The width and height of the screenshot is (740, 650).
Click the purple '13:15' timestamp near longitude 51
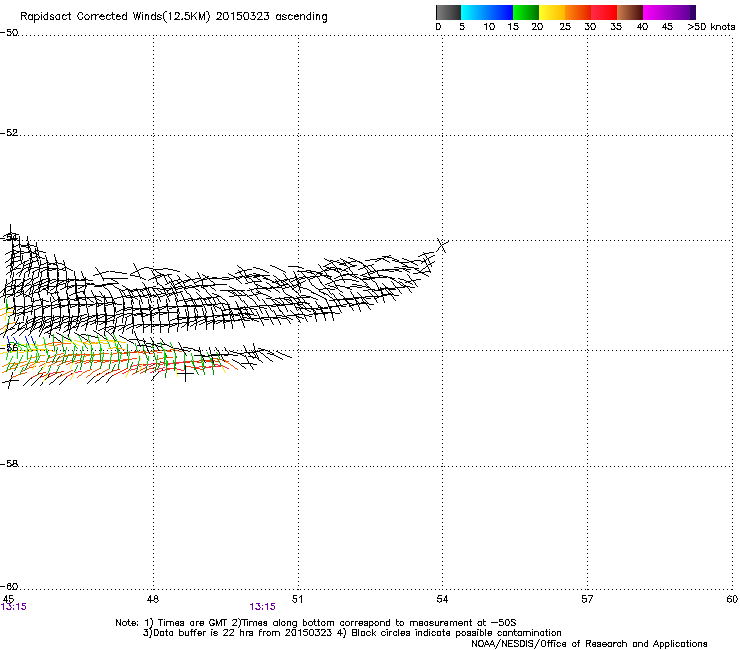tap(262, 607)
